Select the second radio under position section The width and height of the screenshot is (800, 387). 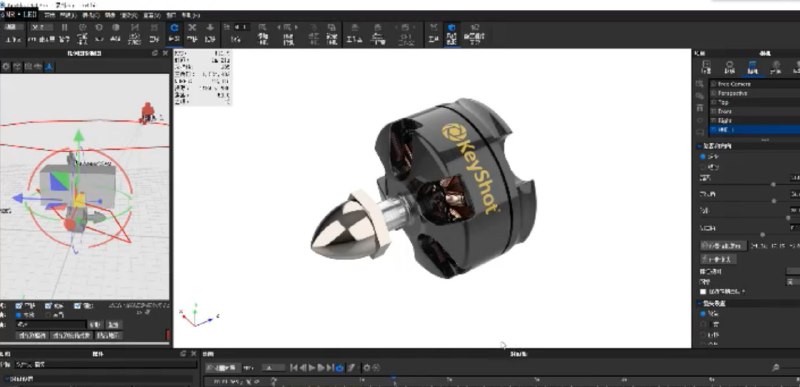pyautogui.click(x=703, y=167)
